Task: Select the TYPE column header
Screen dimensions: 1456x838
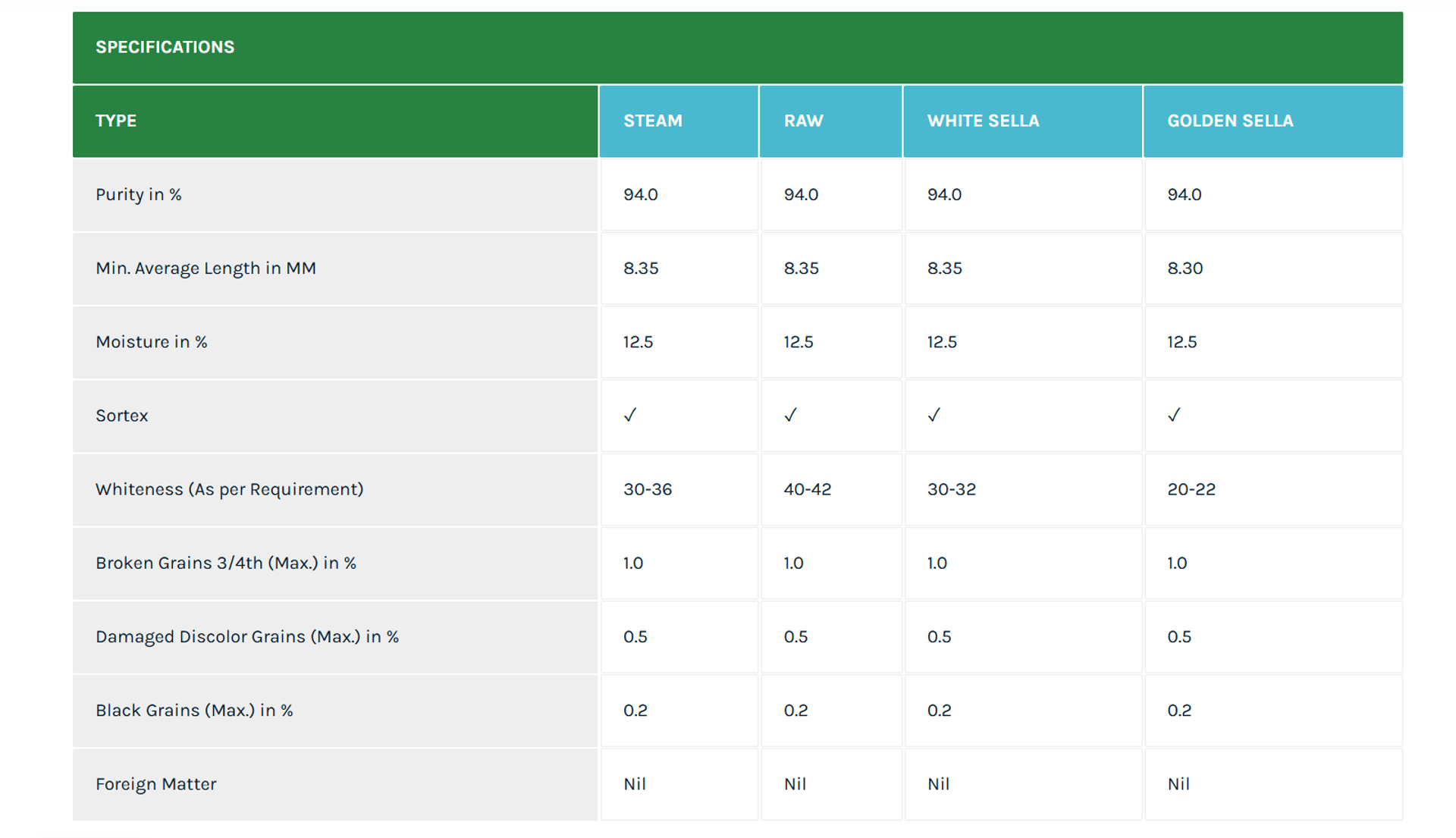Action: 335,121
